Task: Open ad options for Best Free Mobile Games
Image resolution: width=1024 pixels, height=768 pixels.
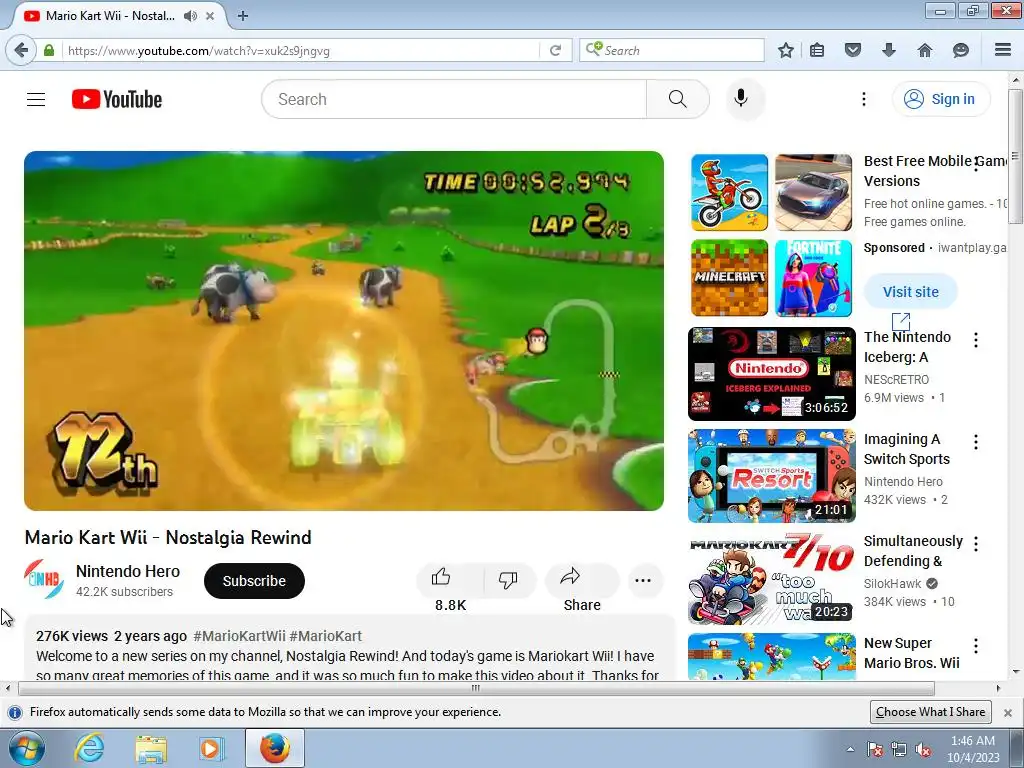Action: click(976, 164)
